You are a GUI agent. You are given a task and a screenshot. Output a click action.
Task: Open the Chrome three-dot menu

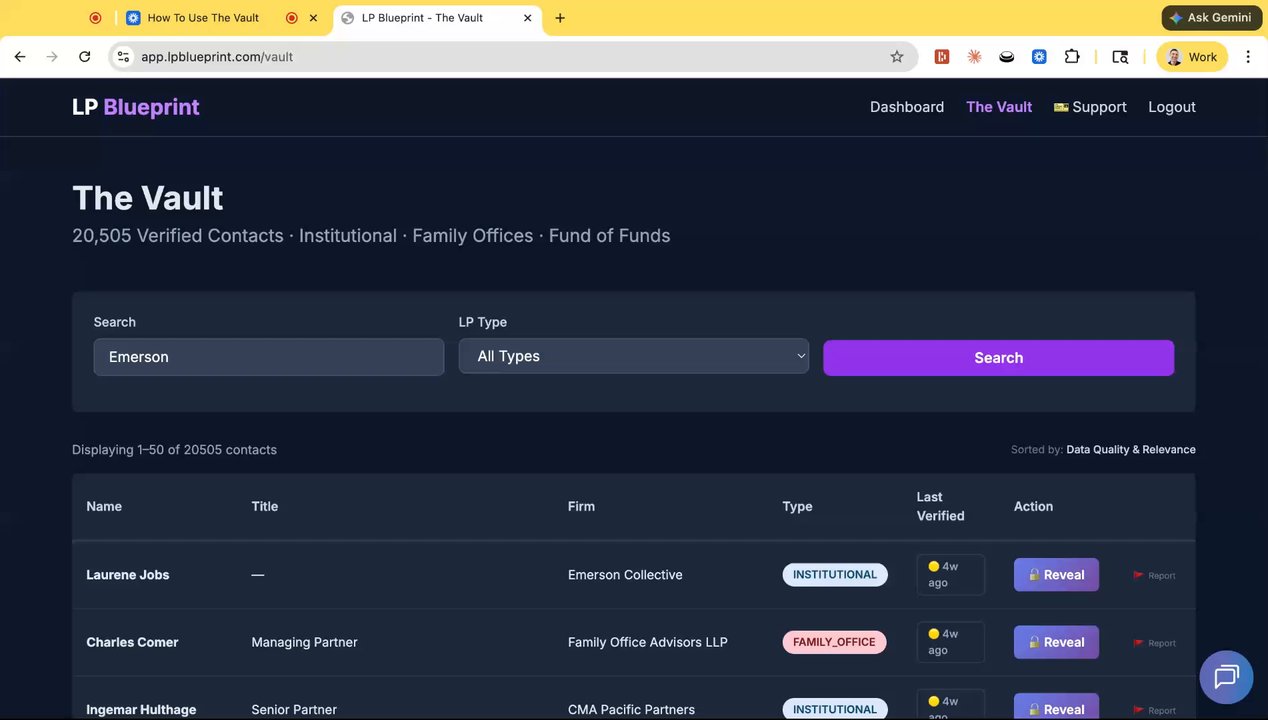pyautogui.click(x=1247, y=57)
